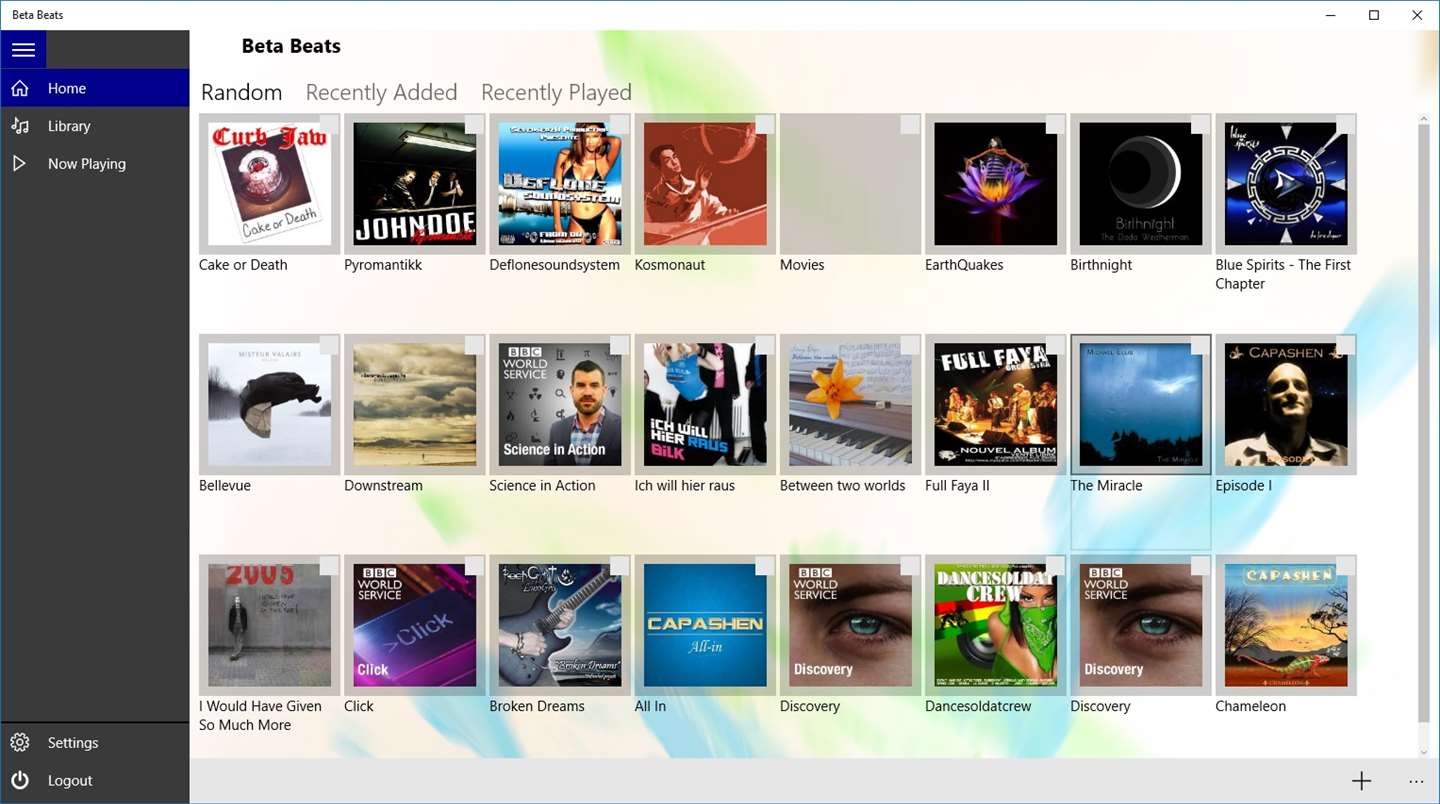This screenshot has height=804, width=1440.
Task: Open the Full Faya II cover
Action: coord(996,405)
